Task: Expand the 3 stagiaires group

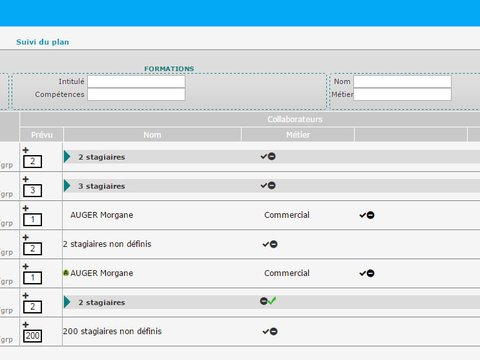Action: [x=67, y=186]
